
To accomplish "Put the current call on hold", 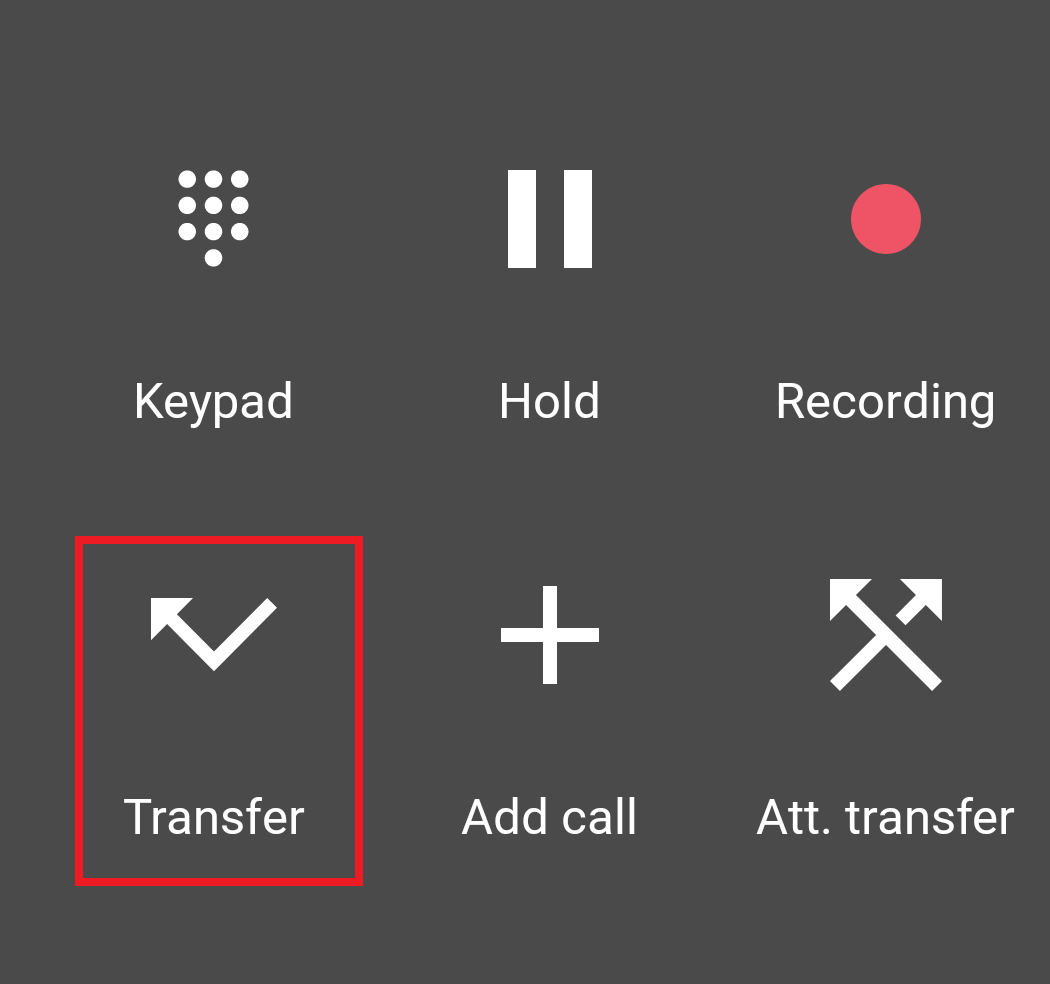I will [550, 295].
